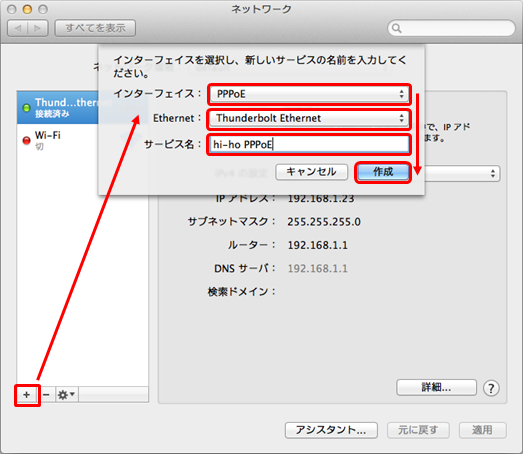Click the 作成 button
The height and width of the screenshot is (454, 523).
[x=383, y=172]
